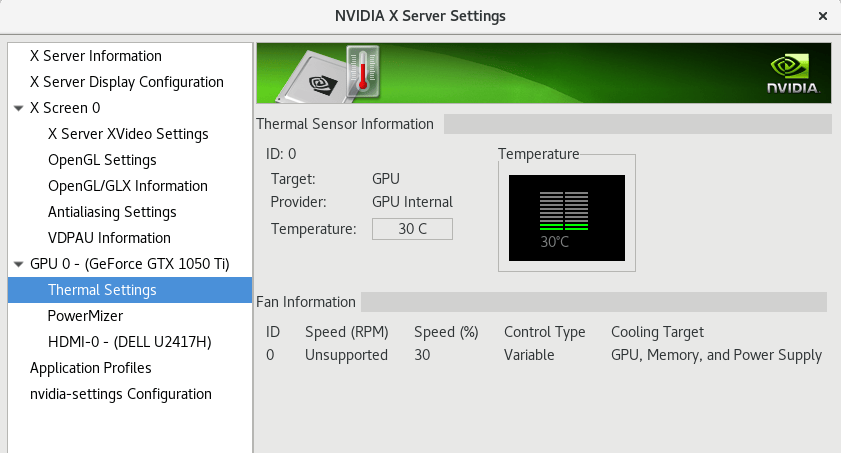Open X Server XVideo Settings
This screenshot has width=841, height=453.
click(x=128, y=134)
